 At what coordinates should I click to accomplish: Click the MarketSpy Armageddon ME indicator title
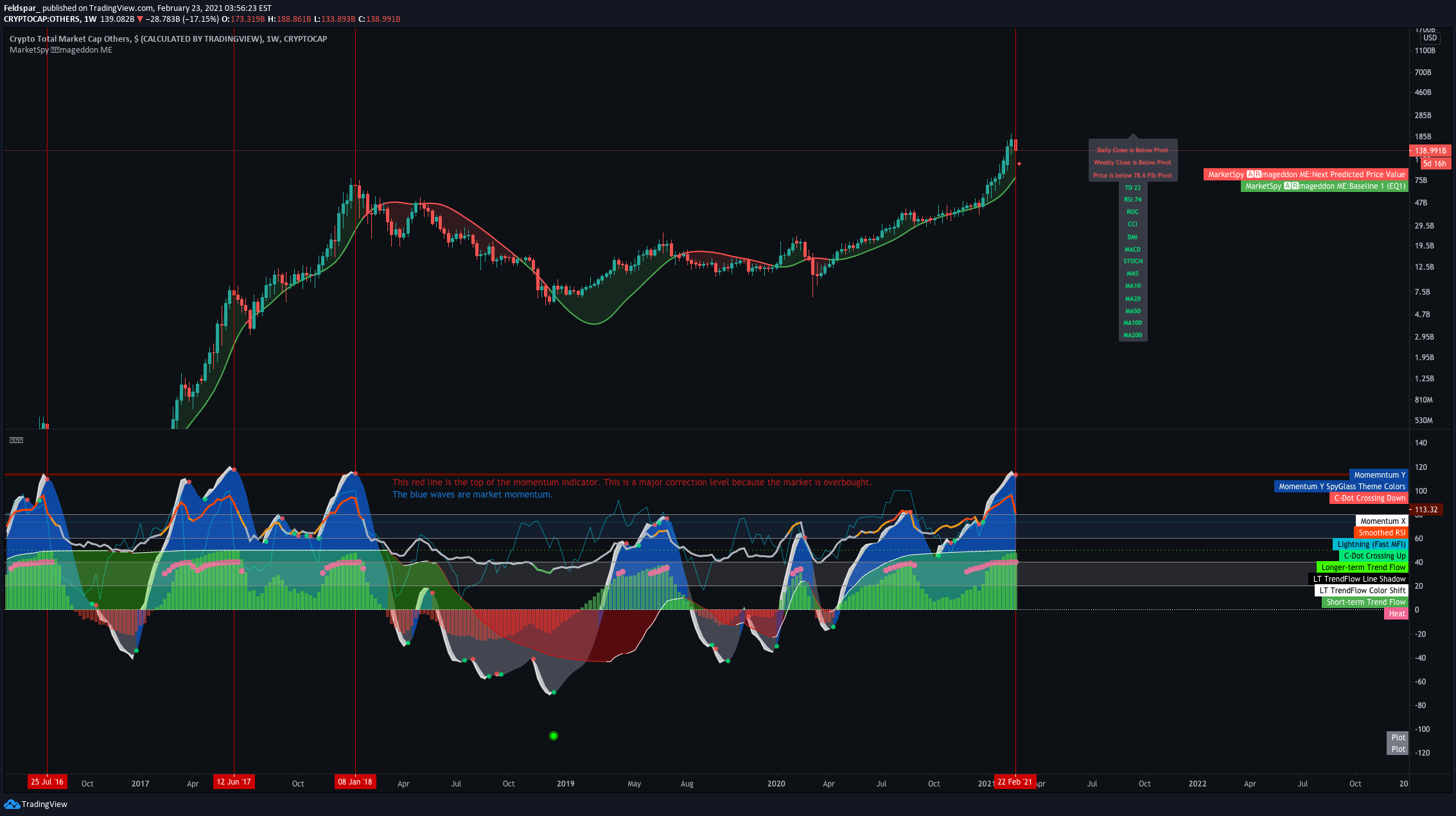click(61, 50)
